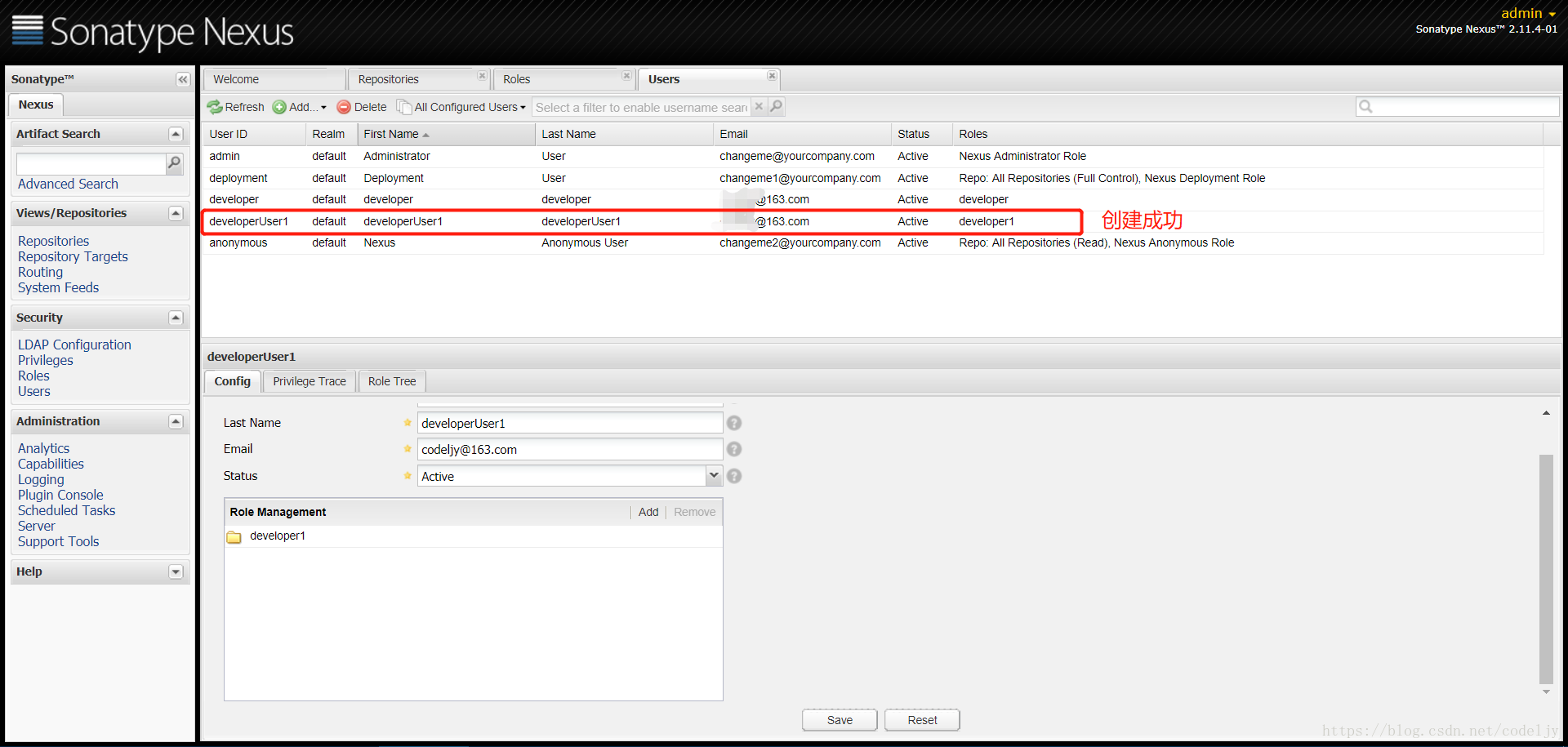Select developer1 in Role Management list
The height and width of the screenshot is (747, 1568).
pos(474,536)
